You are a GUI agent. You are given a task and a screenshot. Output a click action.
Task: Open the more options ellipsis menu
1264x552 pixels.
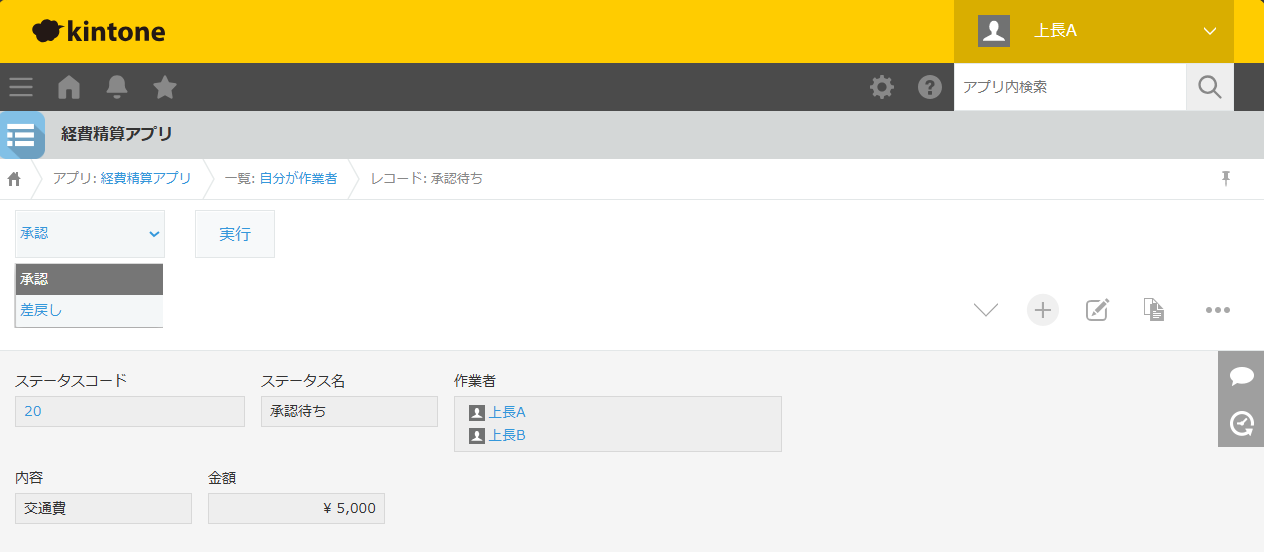[1217, 310]
